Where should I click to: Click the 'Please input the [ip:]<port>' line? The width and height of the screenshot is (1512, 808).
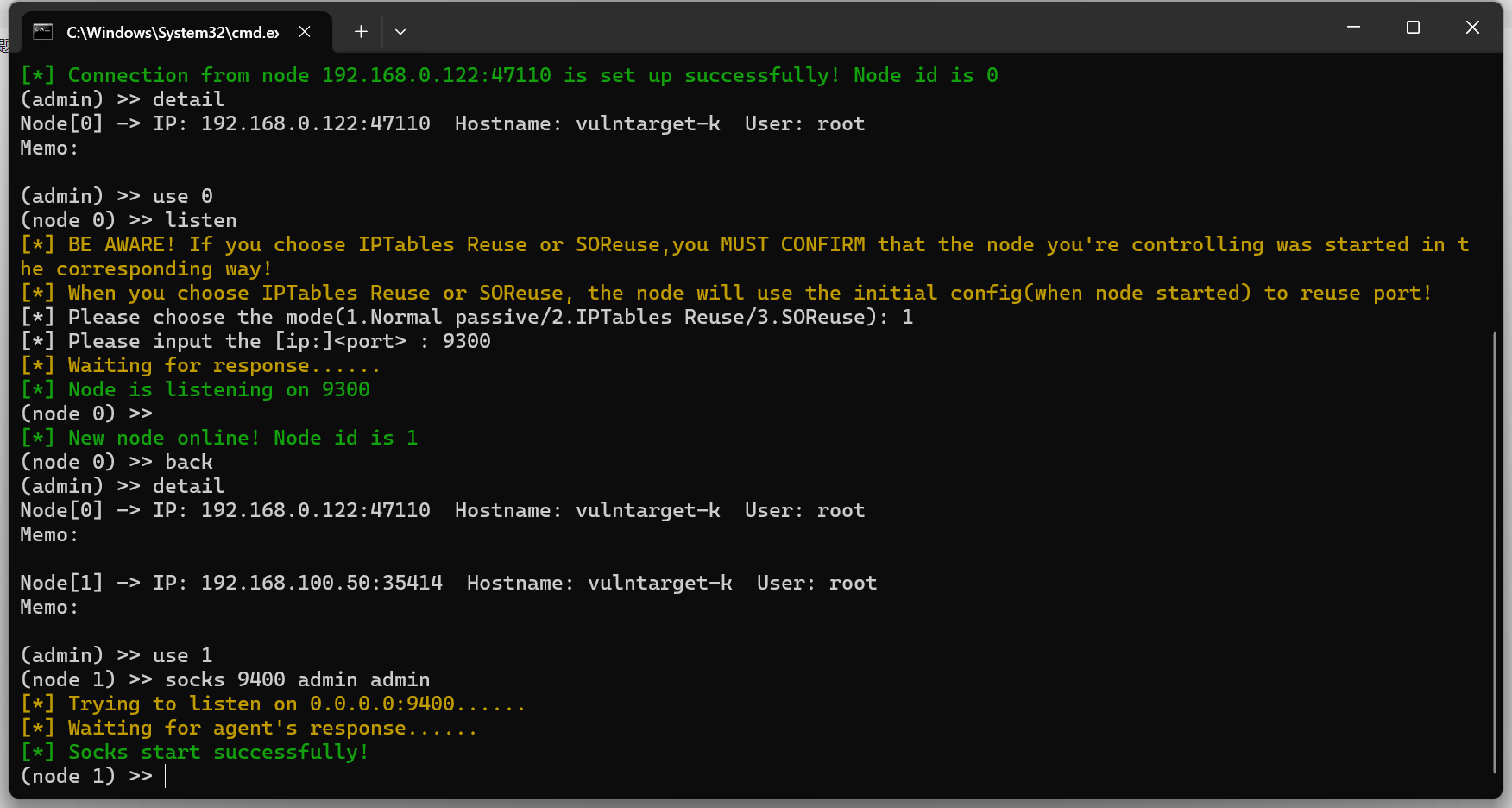[255, 341]
